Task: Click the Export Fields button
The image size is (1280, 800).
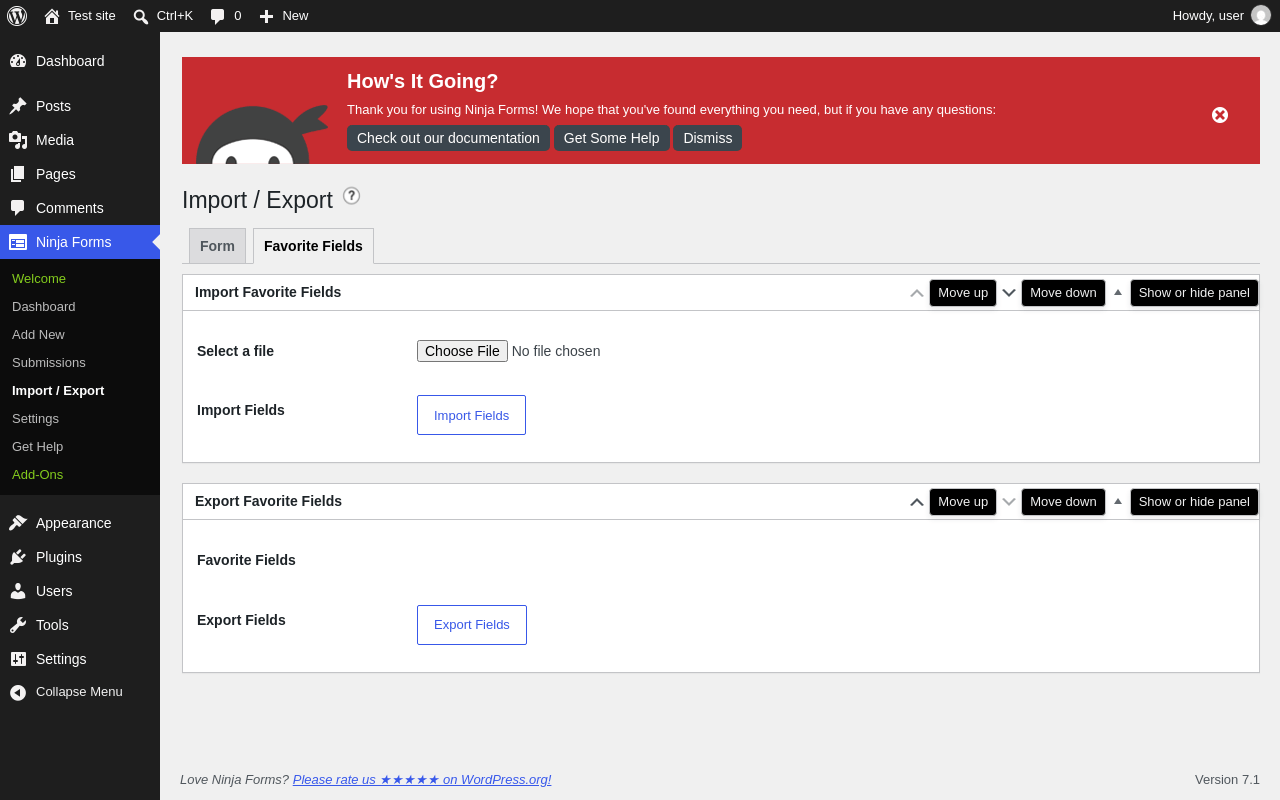Action: [472, 625]
